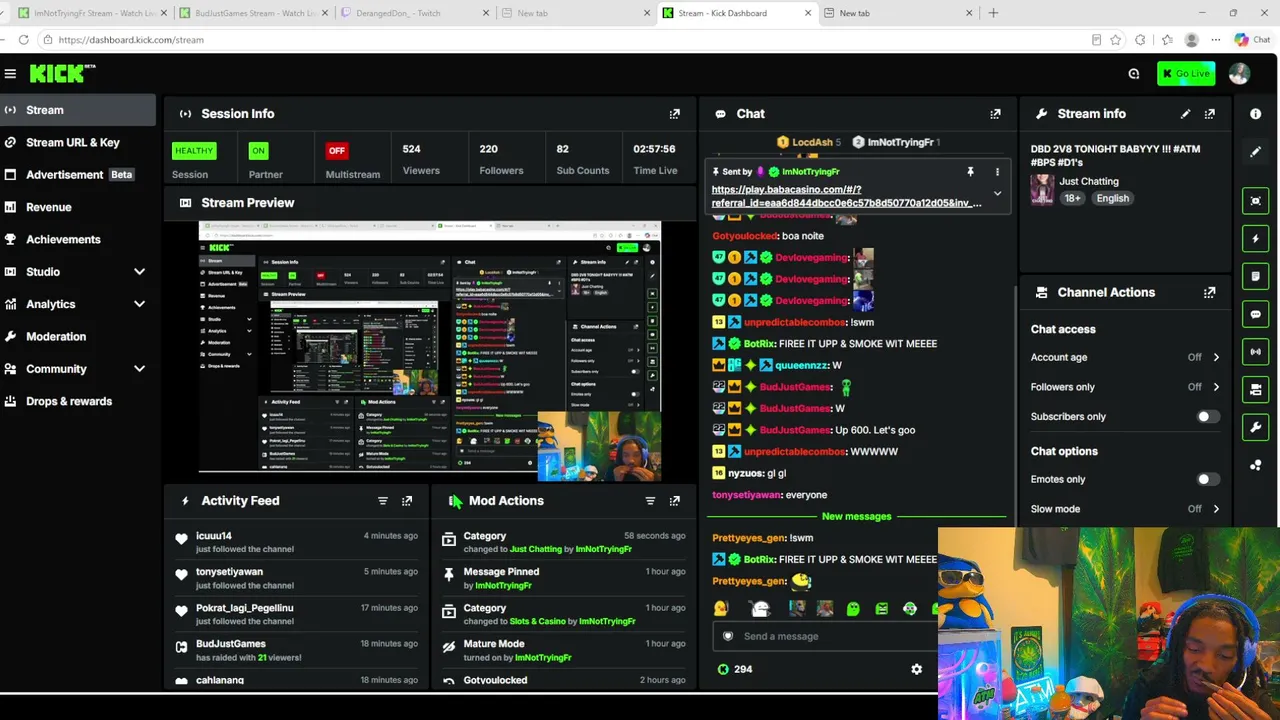Unpin the pinned chat message
The width and height of the screenshot is (1280, 720).
[x=970, y=172]
